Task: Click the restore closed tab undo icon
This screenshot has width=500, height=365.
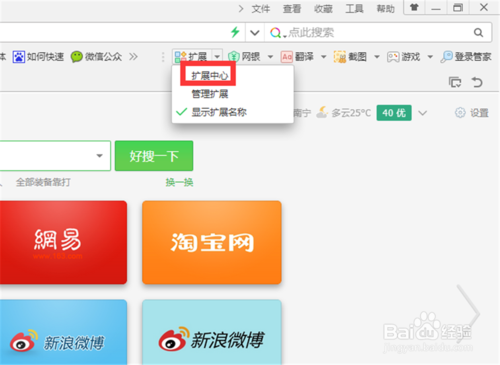Action: click(x=477, y=82)
